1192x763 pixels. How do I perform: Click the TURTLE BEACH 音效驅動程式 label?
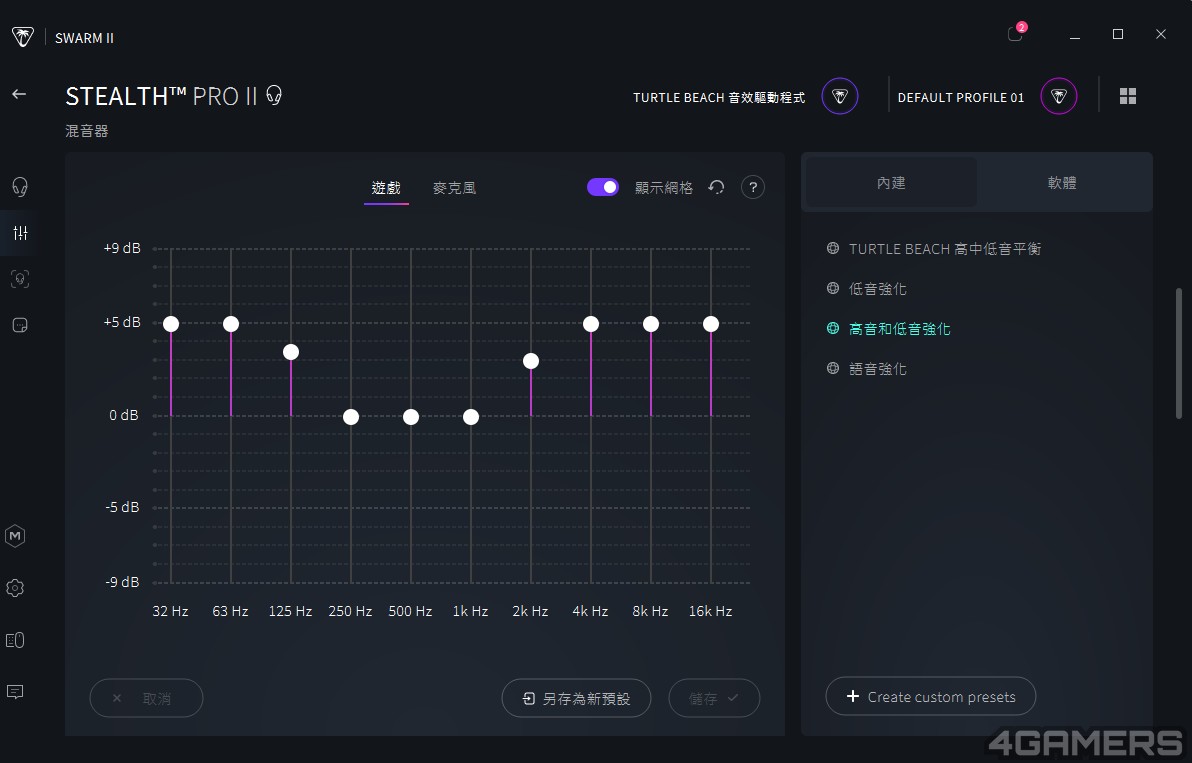pos(719,97)
